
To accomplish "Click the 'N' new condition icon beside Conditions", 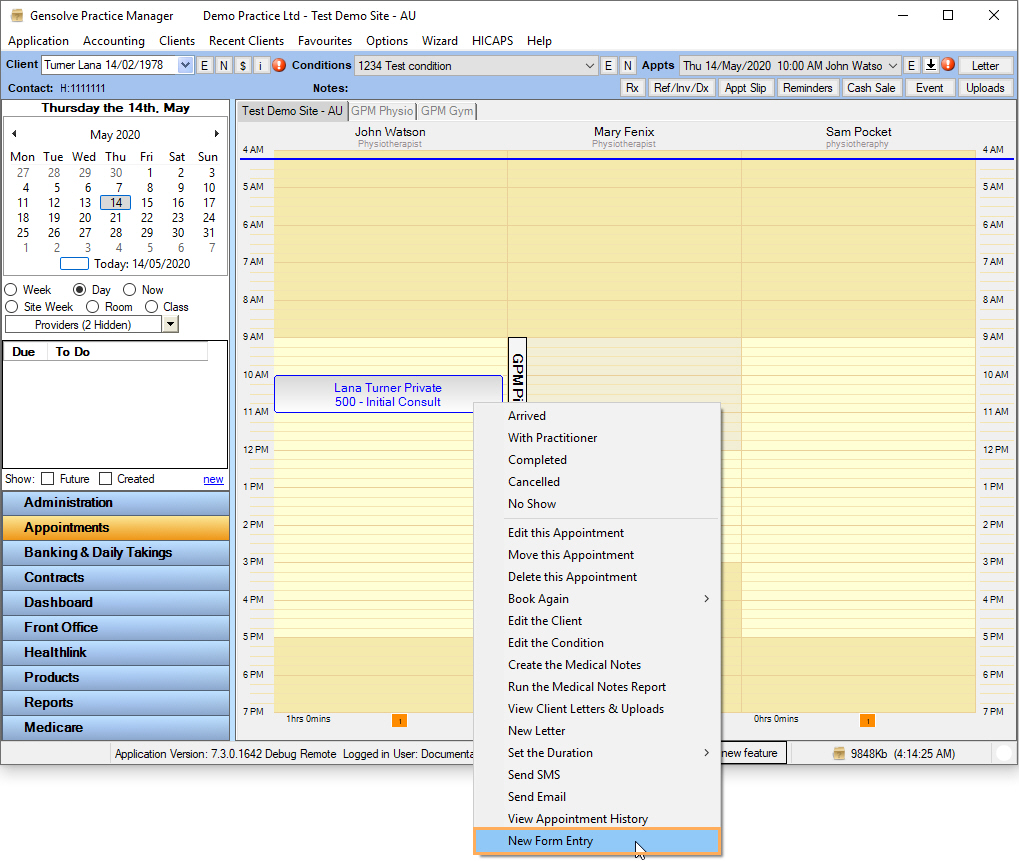I will (x=627, y=66).
